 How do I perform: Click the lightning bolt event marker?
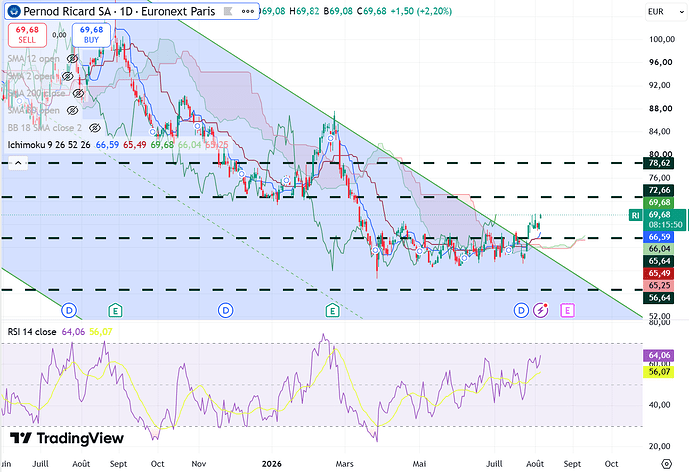(x=541, y=310)
